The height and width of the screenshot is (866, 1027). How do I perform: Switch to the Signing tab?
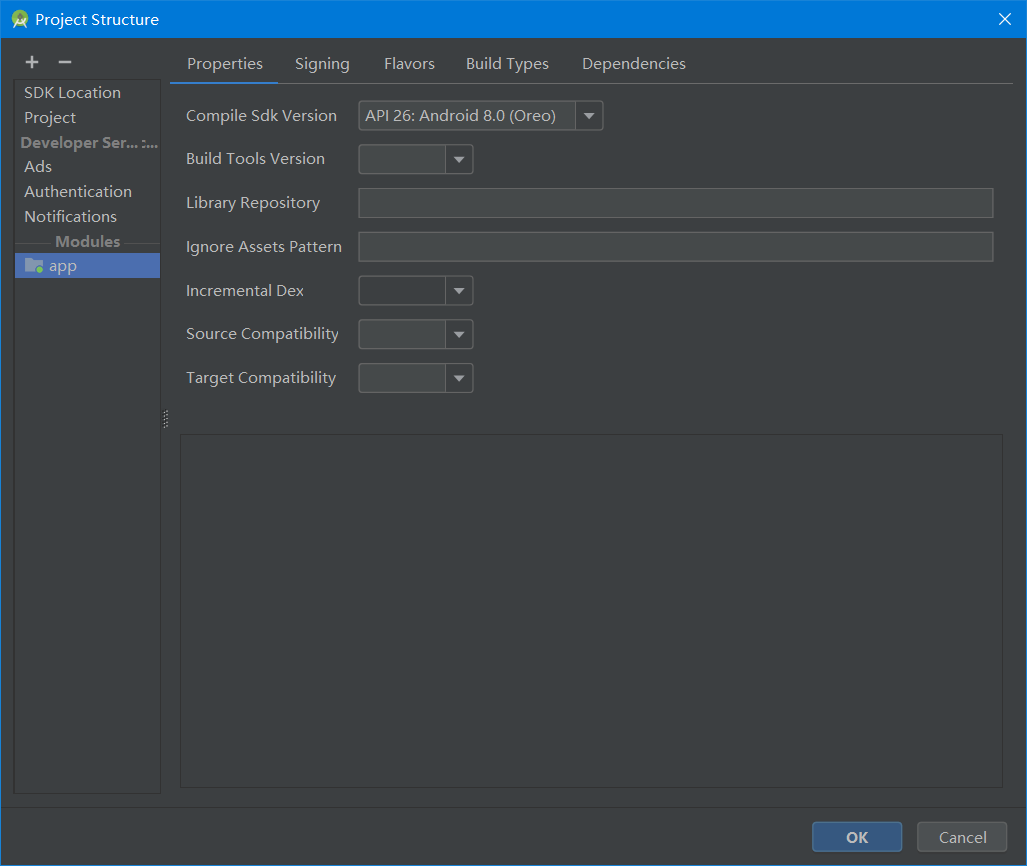(322, 63)
